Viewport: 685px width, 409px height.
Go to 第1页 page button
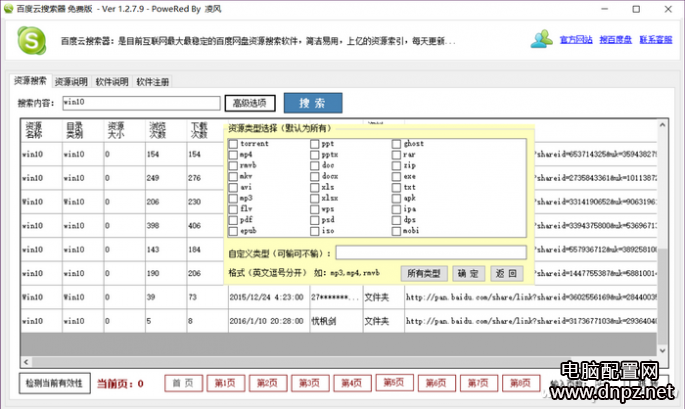[226, 383]
